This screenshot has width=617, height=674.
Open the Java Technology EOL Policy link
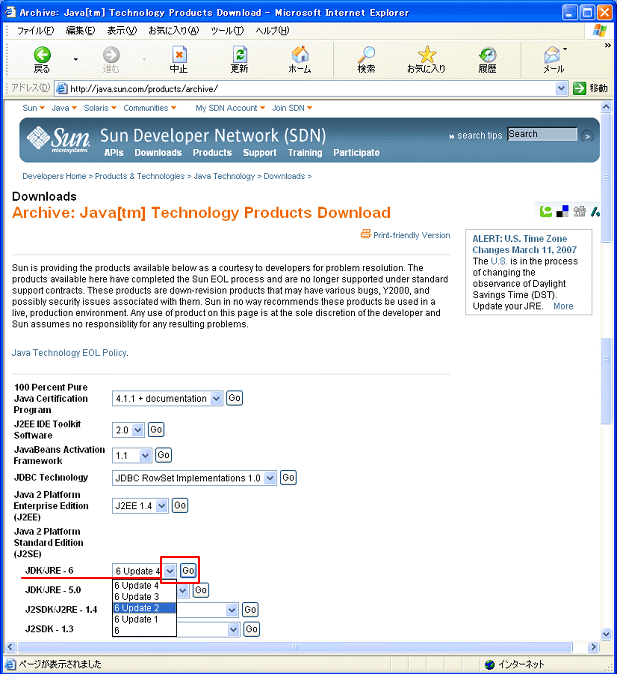(x=70, y=353)
